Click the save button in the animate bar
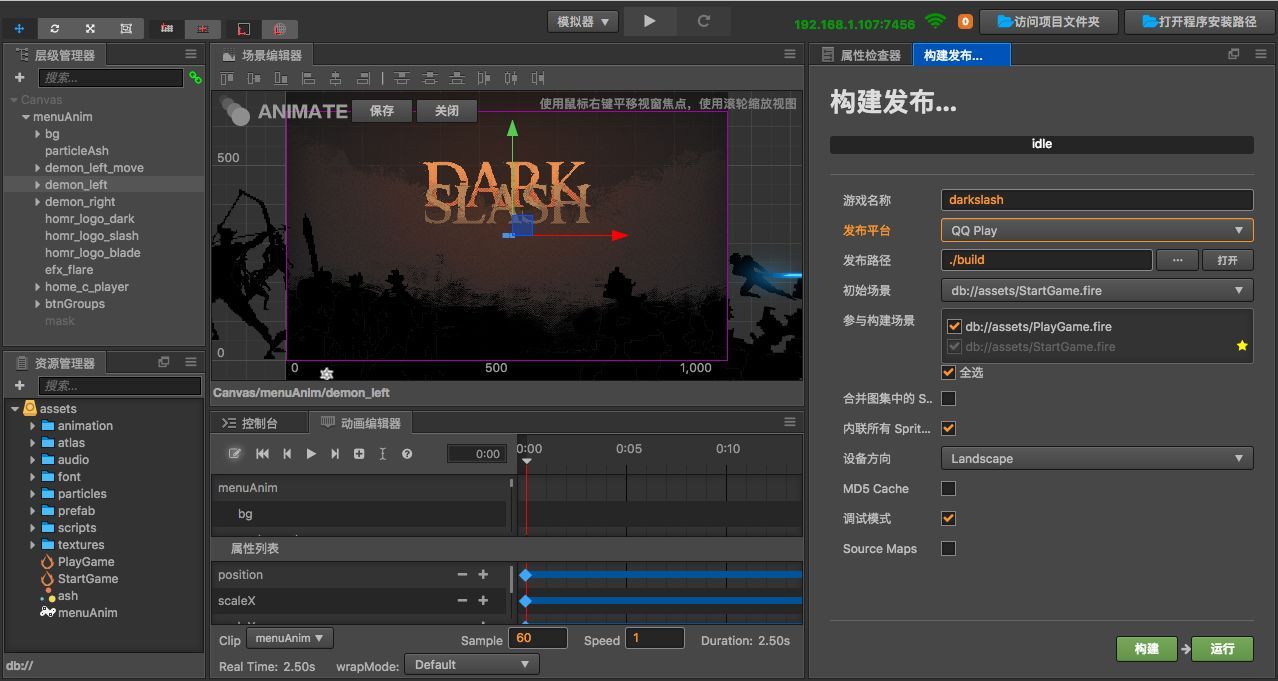Image resolution: width=1278 pixels, height=681 pixels. click(x=382, y=111)
